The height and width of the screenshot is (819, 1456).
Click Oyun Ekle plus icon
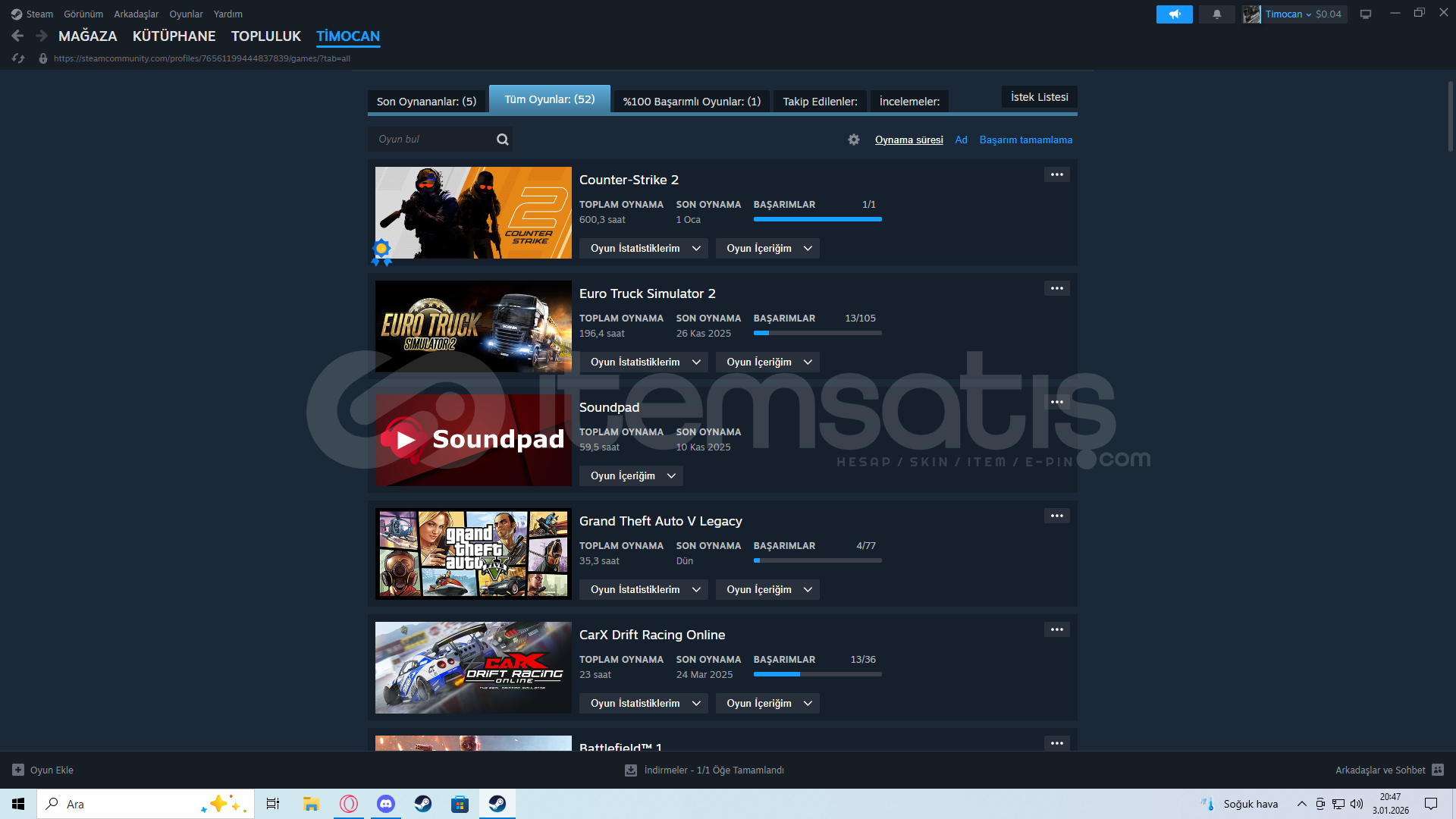pyautogui.click(x=18, y=770)
